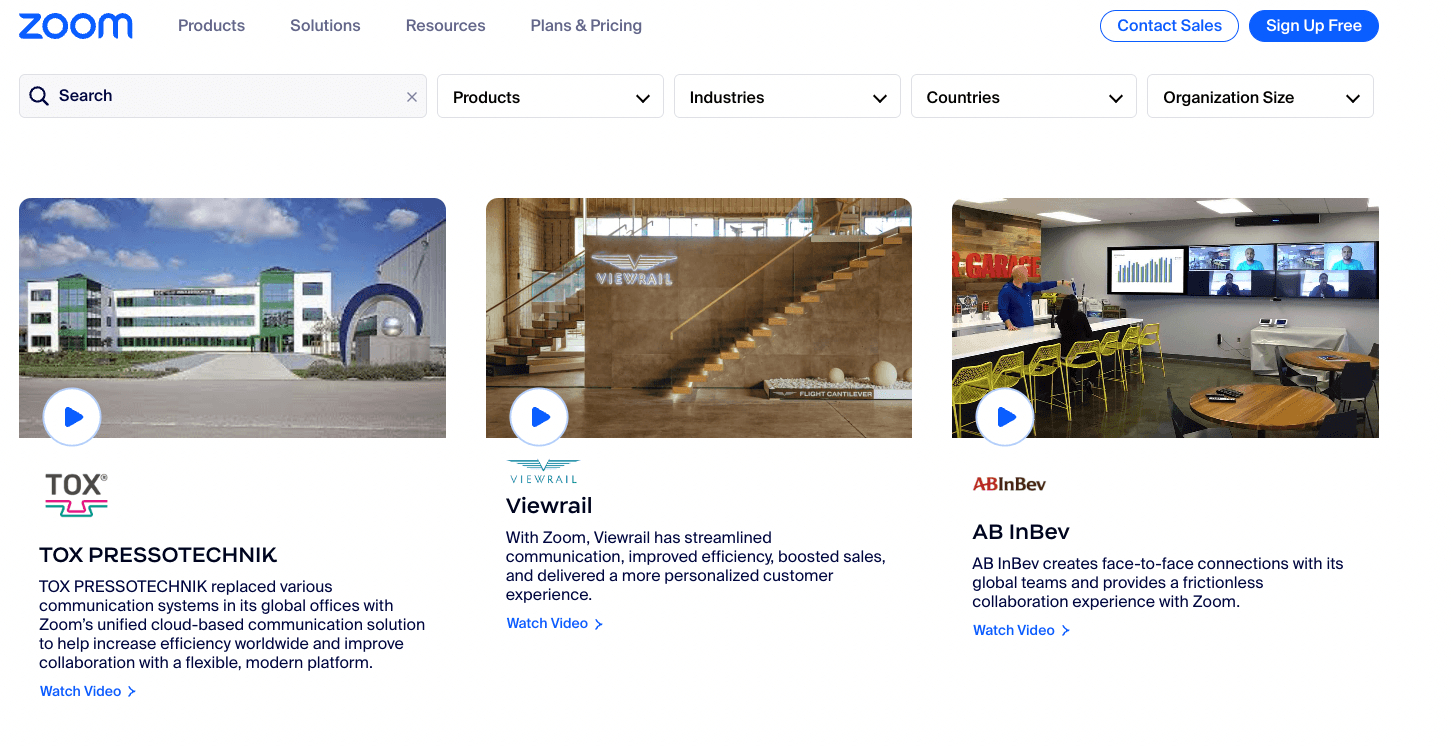Open the Viewrail staircase thumbnail
Image resolution: width=1452 pixels, height=746 pixels.
[x=699, y=318]
